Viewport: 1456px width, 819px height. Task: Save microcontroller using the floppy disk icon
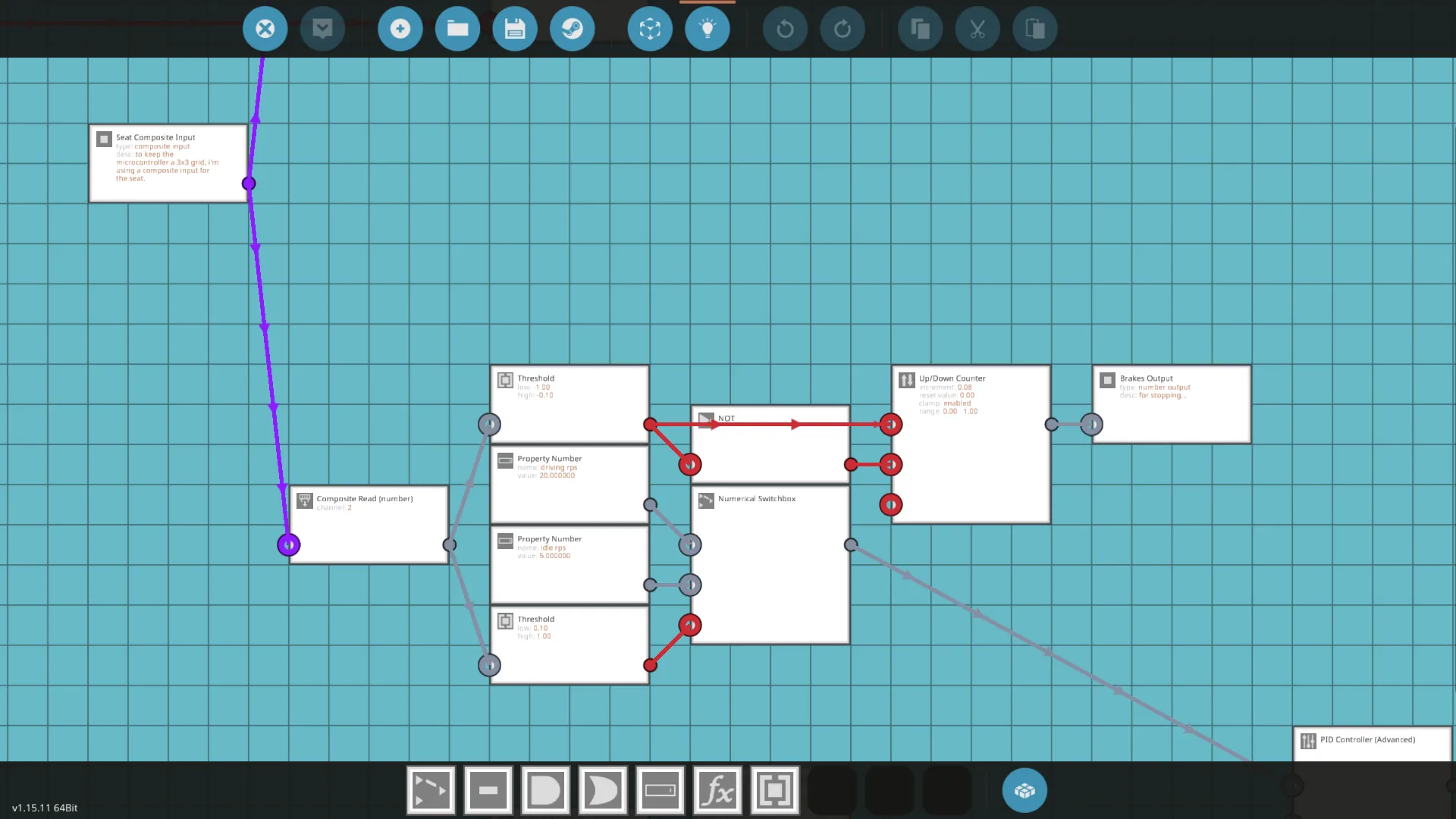(x=515, y=29)
